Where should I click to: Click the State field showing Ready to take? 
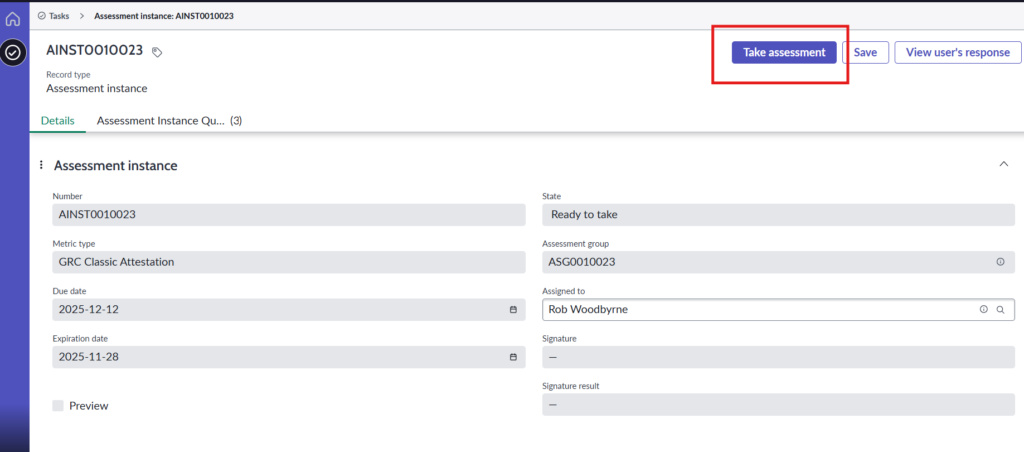tap(777, 215)
